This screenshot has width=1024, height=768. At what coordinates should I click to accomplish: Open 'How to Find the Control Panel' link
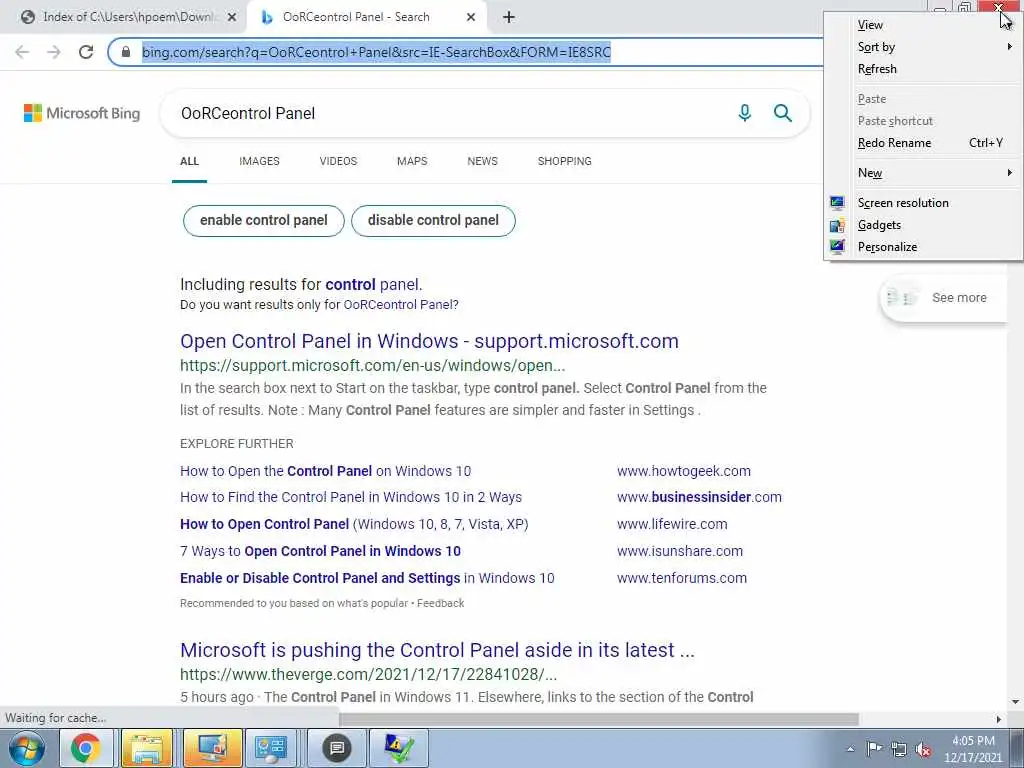tap(351, 498)
